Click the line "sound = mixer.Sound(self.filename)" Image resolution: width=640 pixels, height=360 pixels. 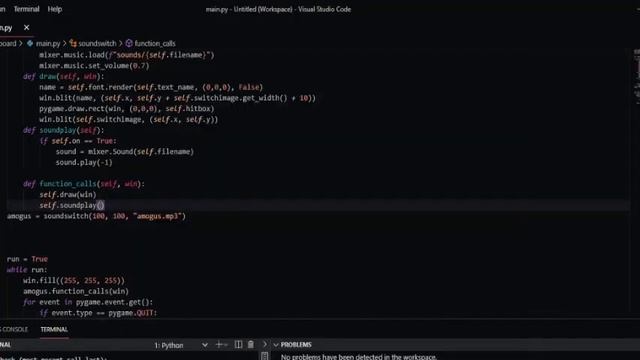coord(125,152)
